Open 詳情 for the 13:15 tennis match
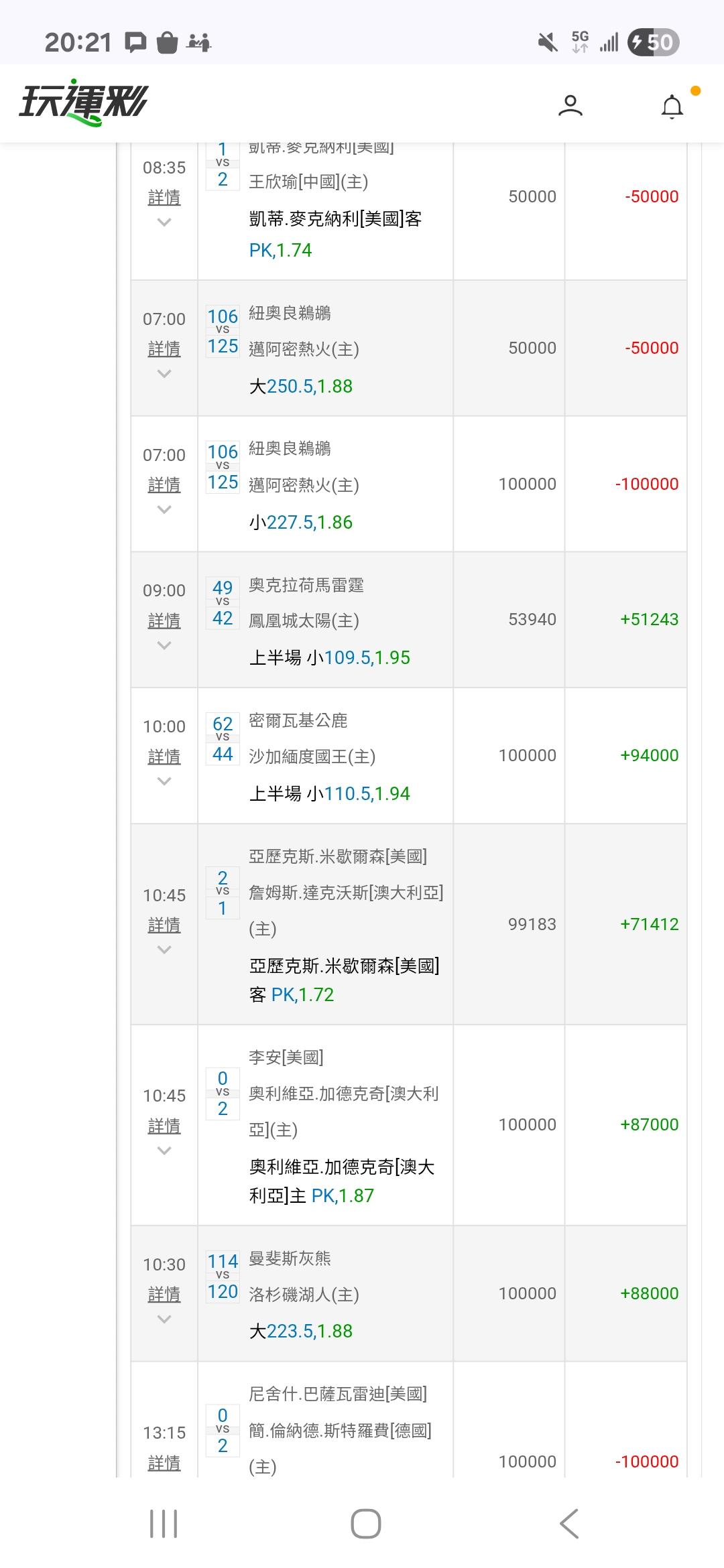724x1568 pixels. click(164, 1463)
